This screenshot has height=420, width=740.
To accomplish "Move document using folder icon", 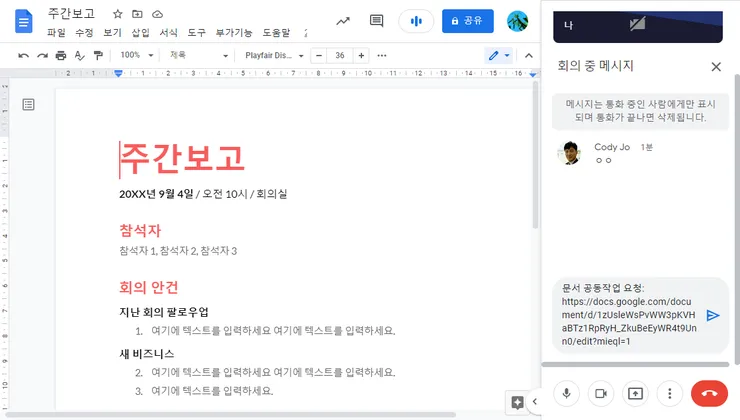I will 137,14.
